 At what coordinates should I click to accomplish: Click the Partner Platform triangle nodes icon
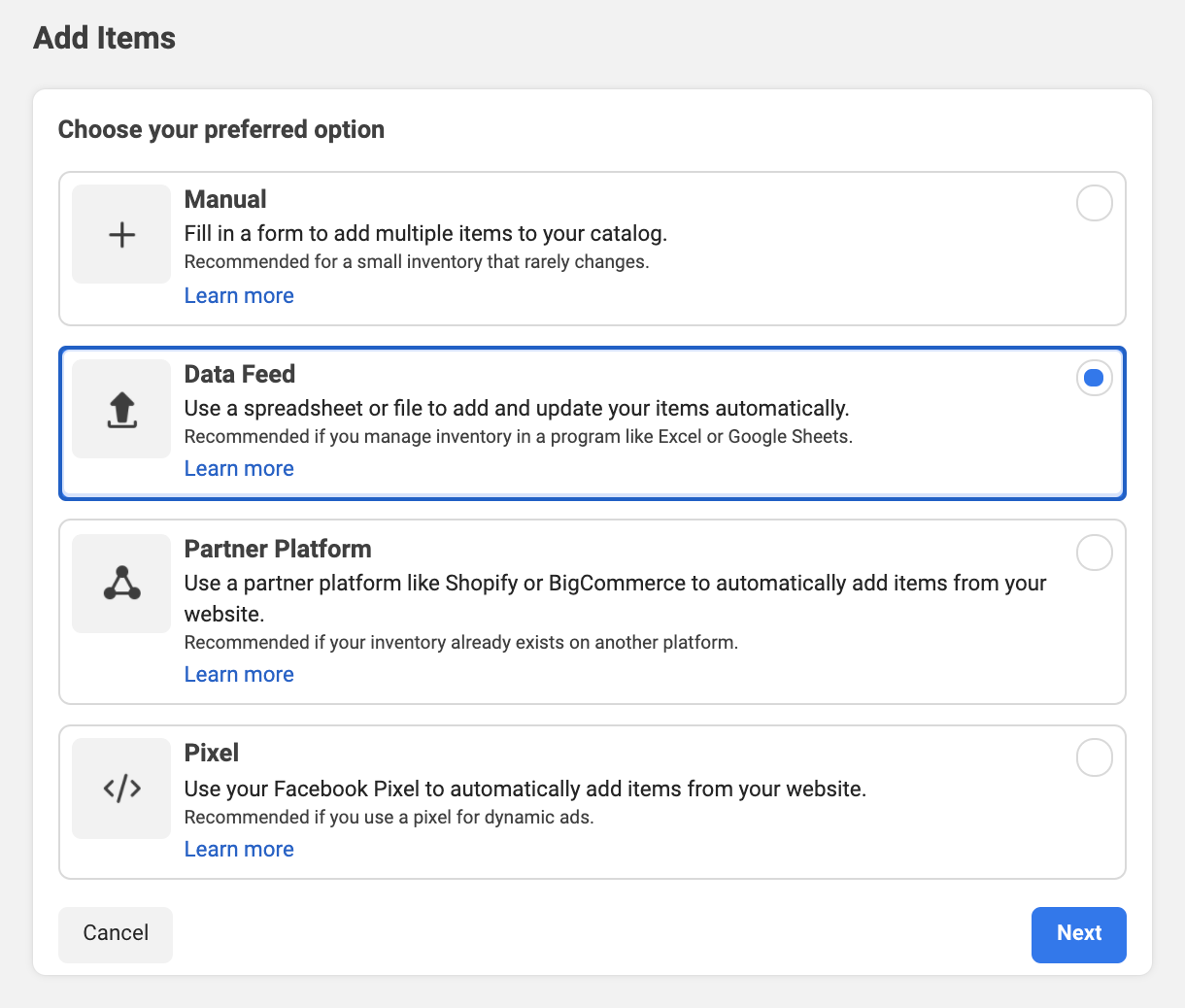[121, 584]
